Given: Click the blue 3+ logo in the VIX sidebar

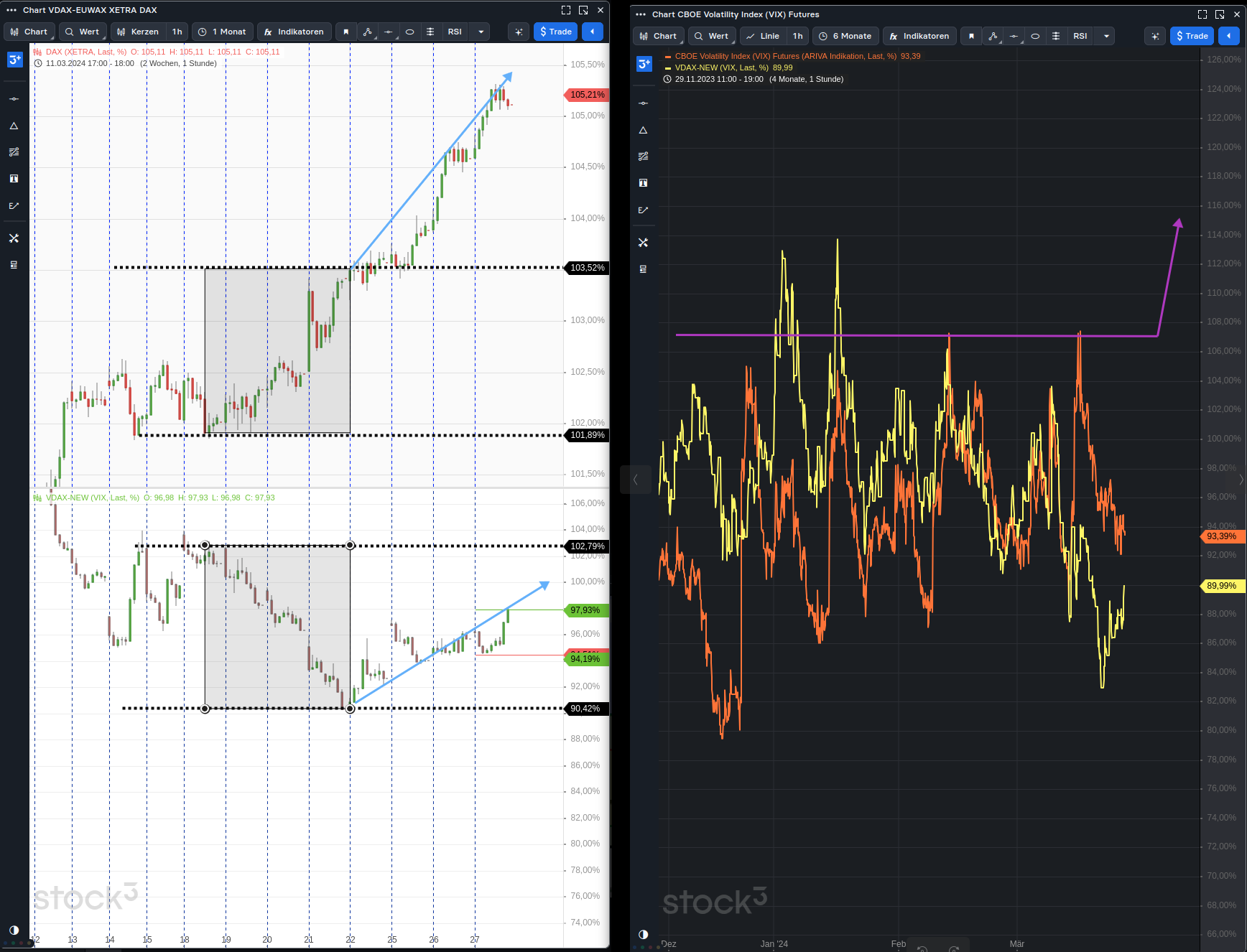Looking at the screenshot, I should [x=644, y=64].
